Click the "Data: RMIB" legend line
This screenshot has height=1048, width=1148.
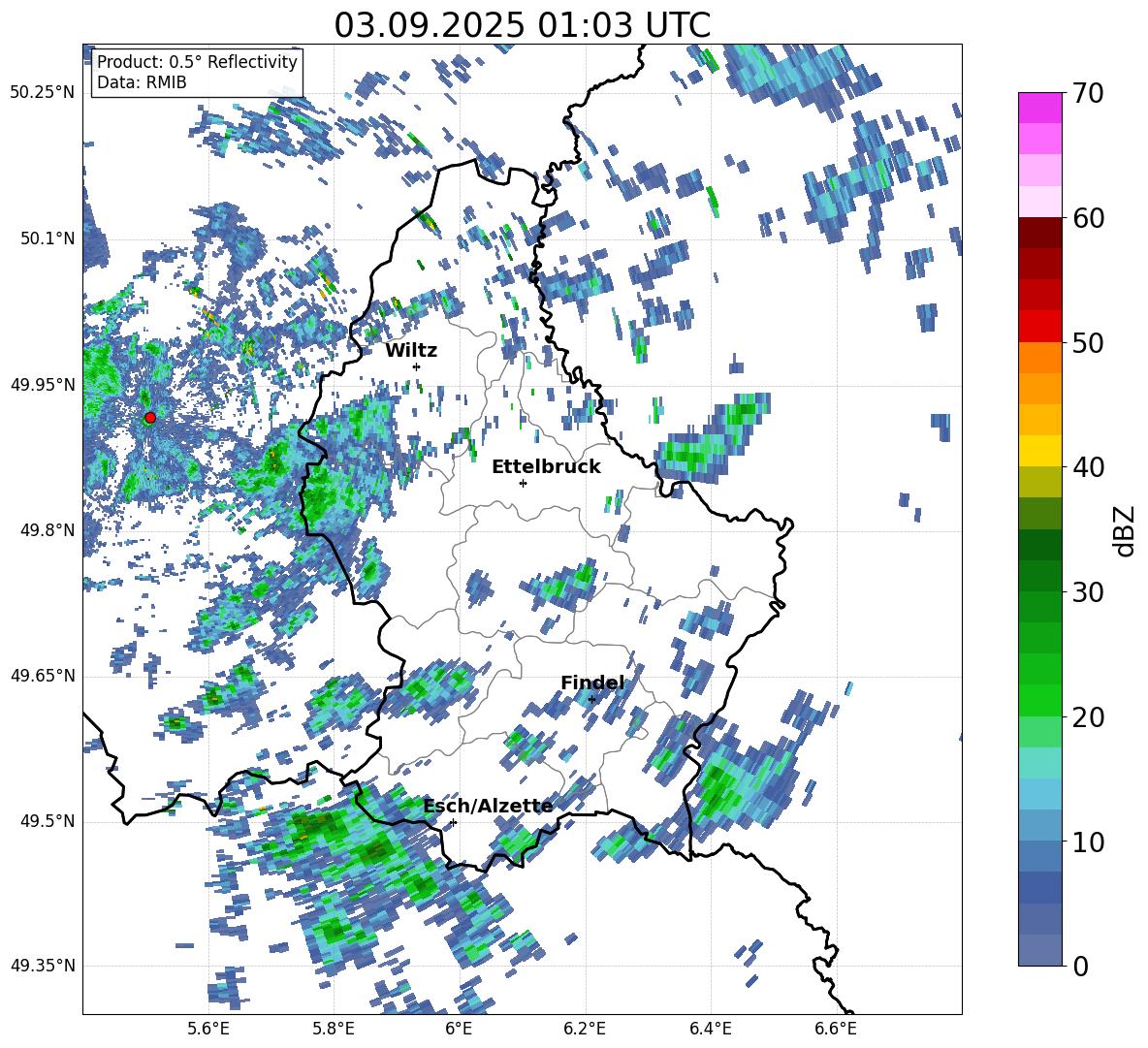(x=142, y=82)
